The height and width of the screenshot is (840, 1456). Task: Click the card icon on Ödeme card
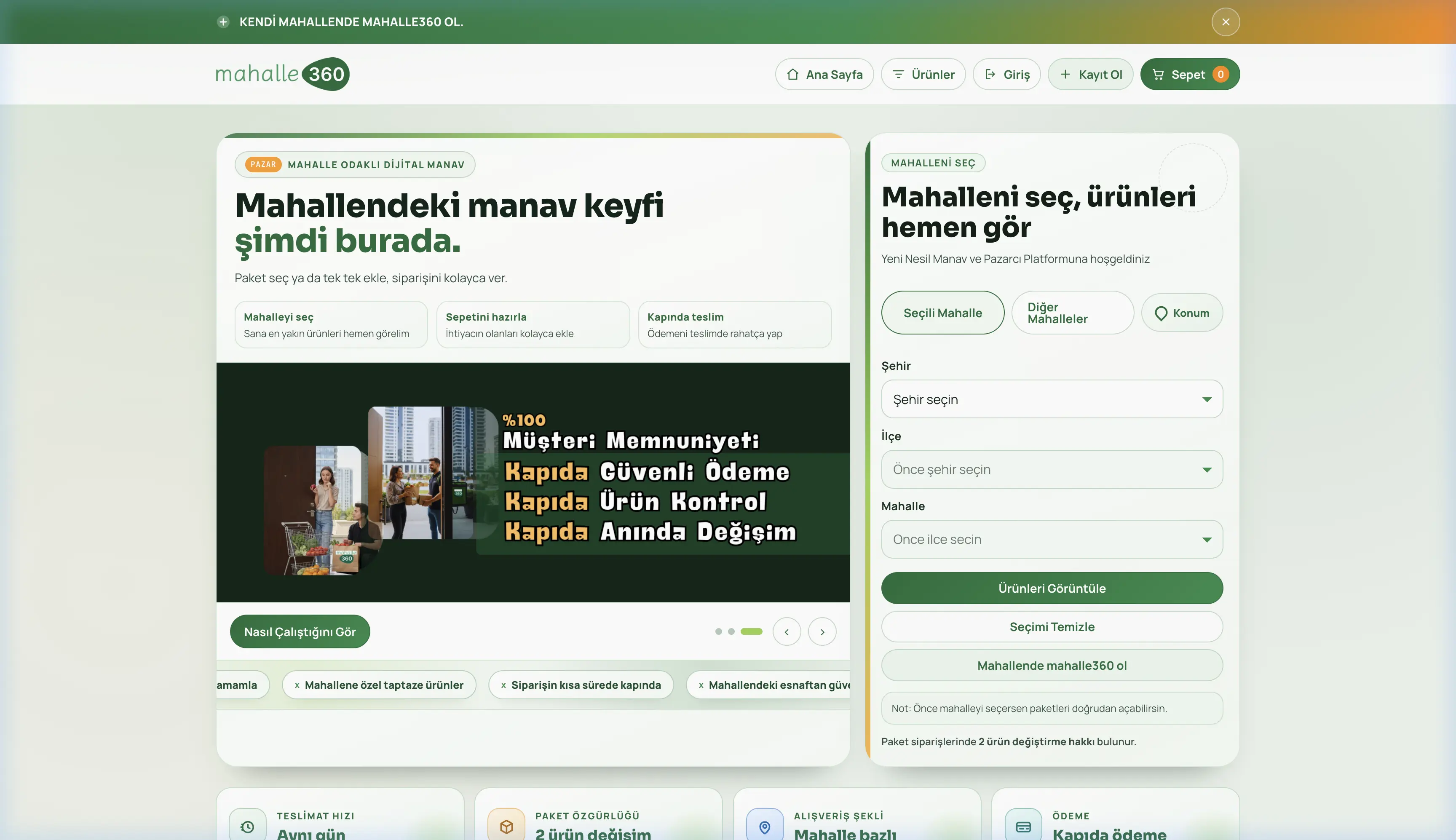tap(1023, 827)
